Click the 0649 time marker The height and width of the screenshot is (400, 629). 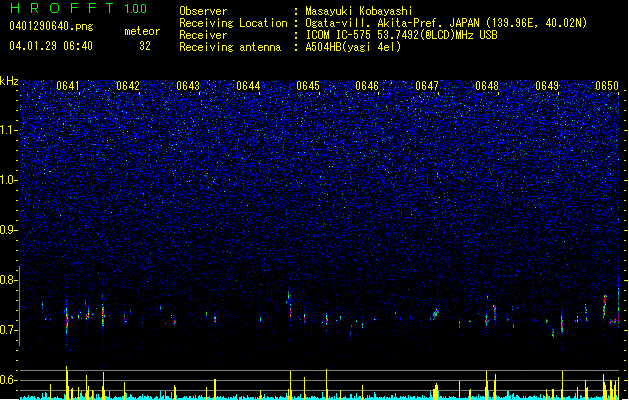(547, 86)
